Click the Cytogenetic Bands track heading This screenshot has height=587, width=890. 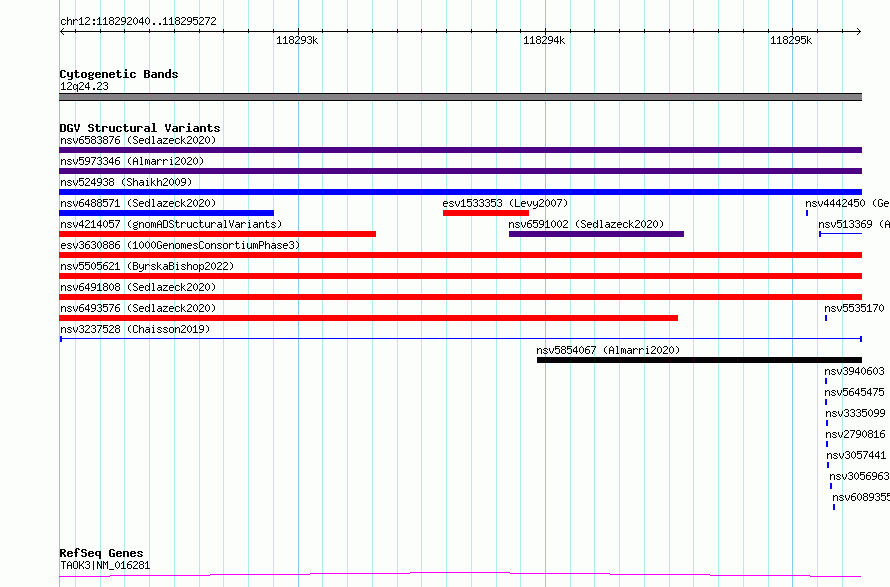pos(119,74)
